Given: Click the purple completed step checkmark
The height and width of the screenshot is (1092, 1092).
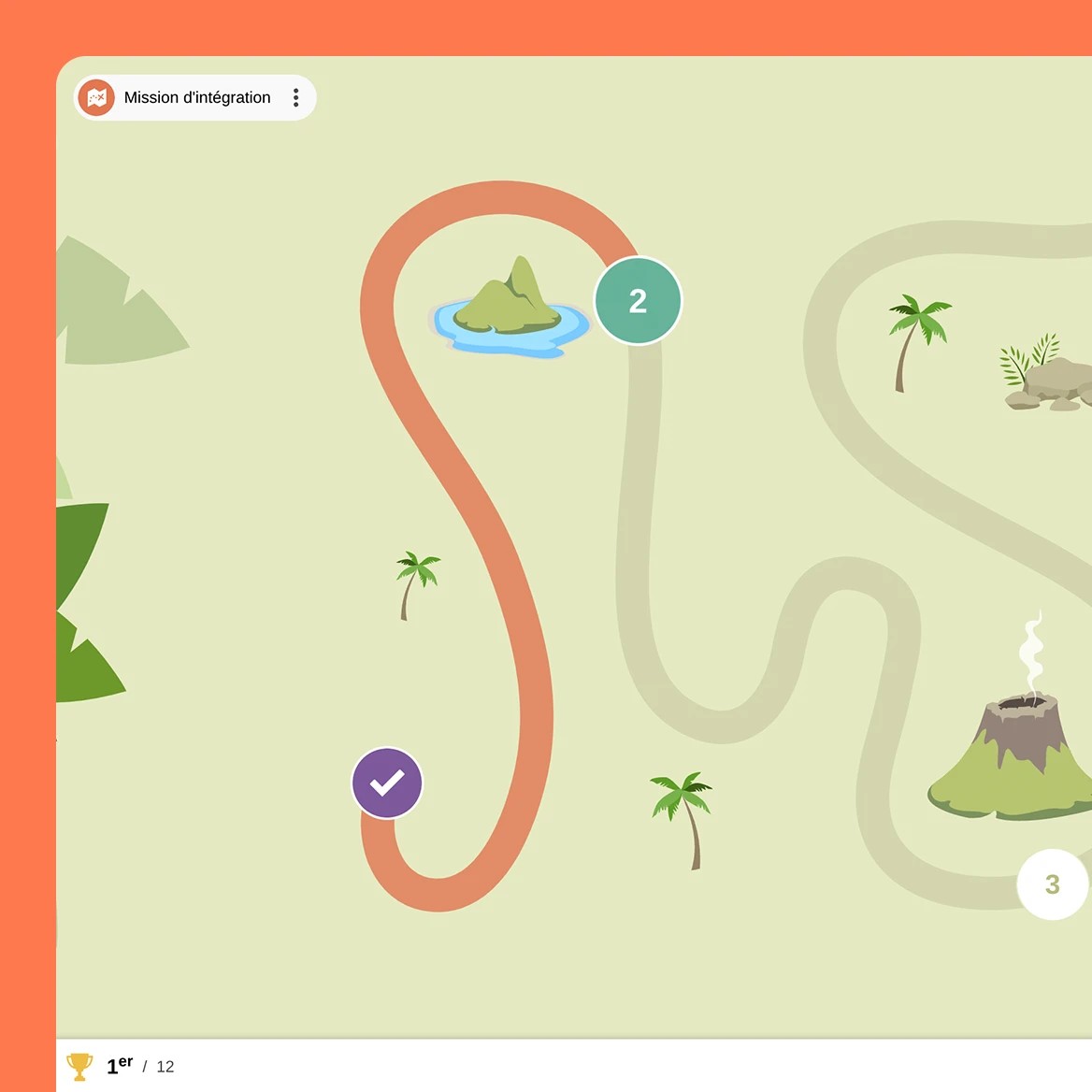Looking at the screenshot, I should click(387, 783).
